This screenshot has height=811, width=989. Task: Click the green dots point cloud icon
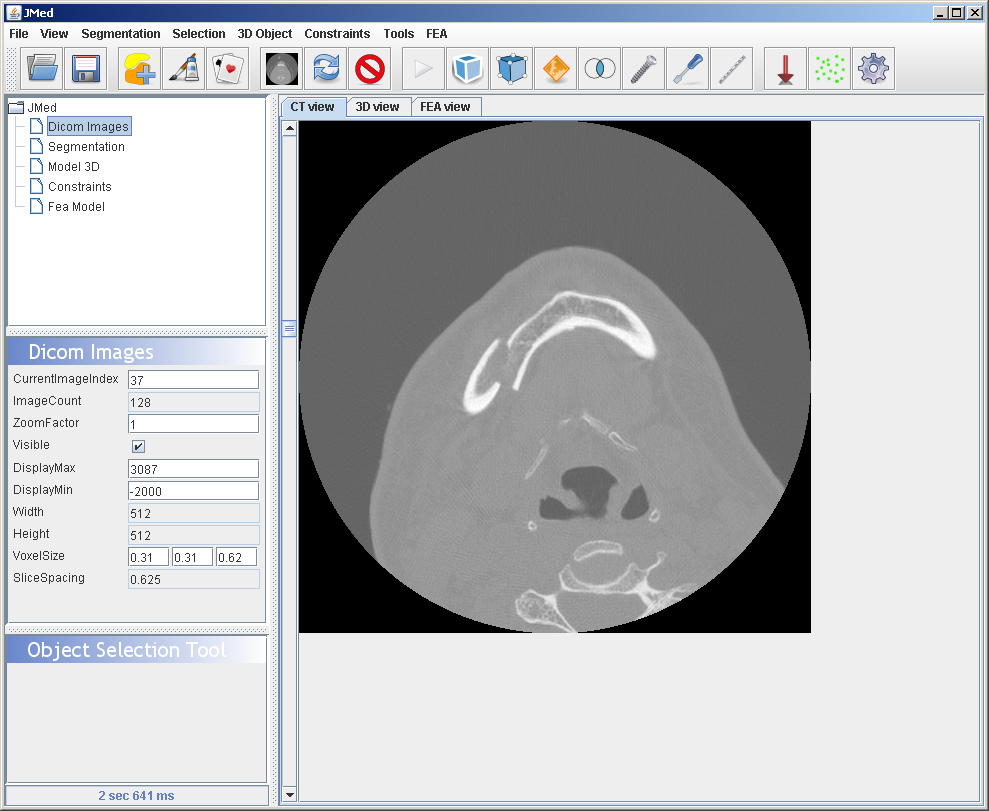pyautogui.click(x=829, y=69)
